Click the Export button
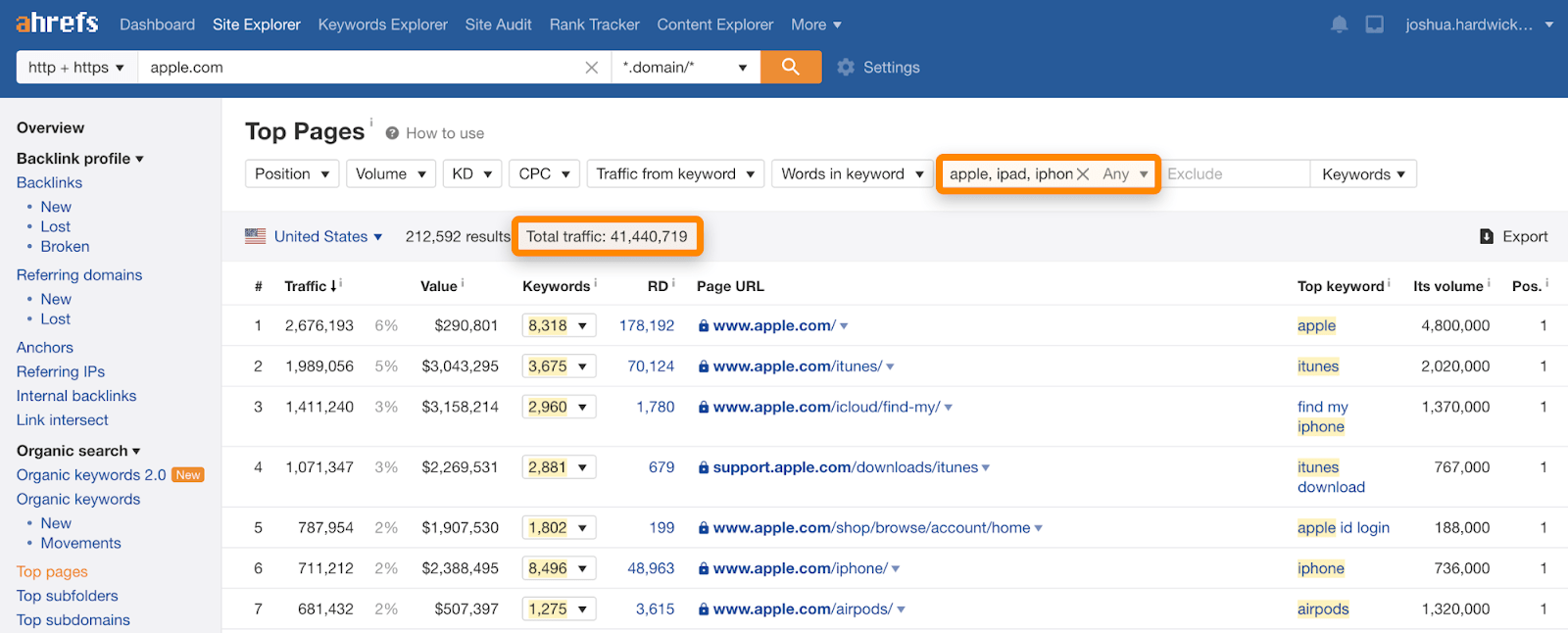Image resolution: width=1568 pixels, height=633 pixels. point(1514,236)
